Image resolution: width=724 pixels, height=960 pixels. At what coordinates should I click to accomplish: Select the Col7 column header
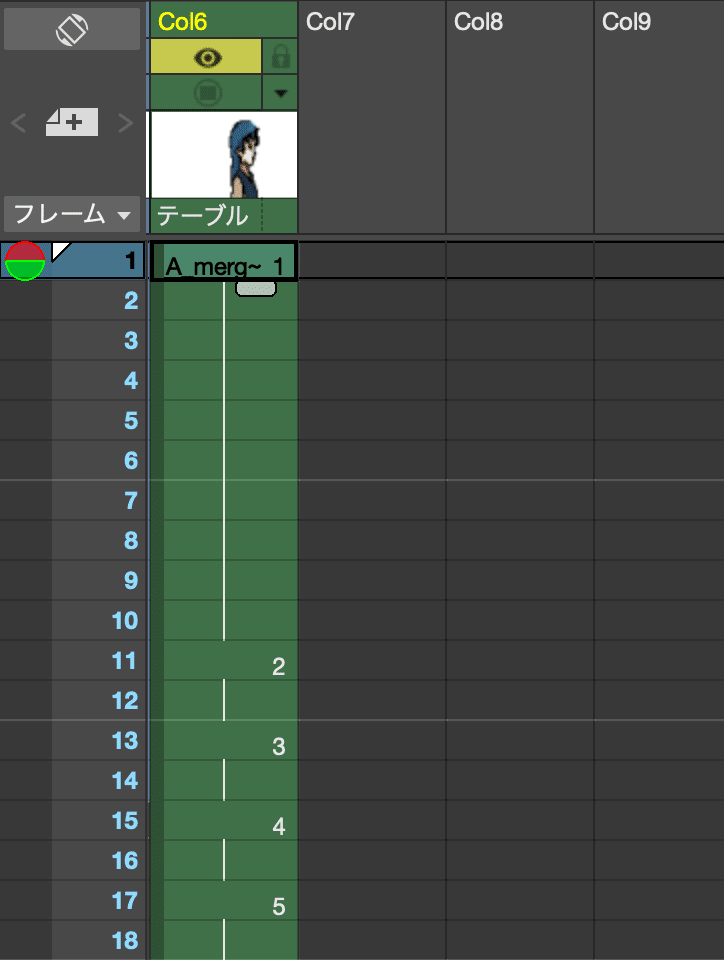coord(330,22)
